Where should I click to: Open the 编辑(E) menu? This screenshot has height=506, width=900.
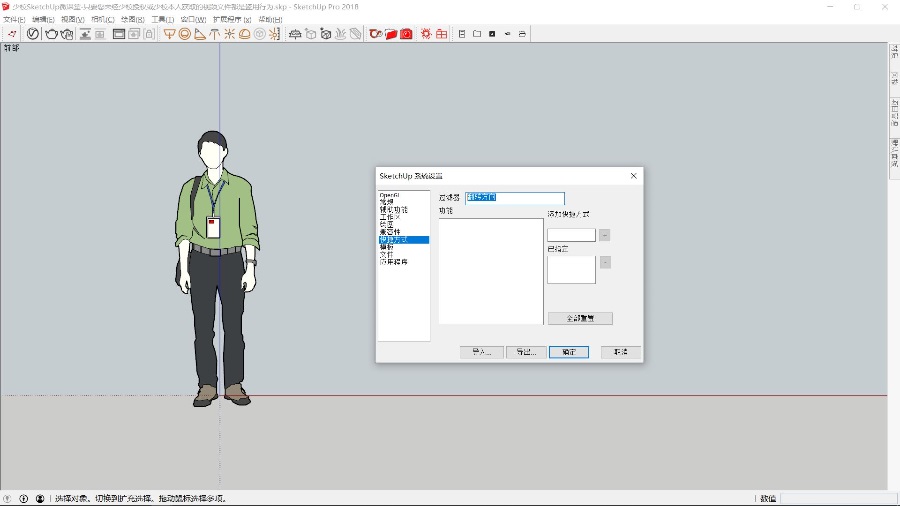[x=43, y=20]
